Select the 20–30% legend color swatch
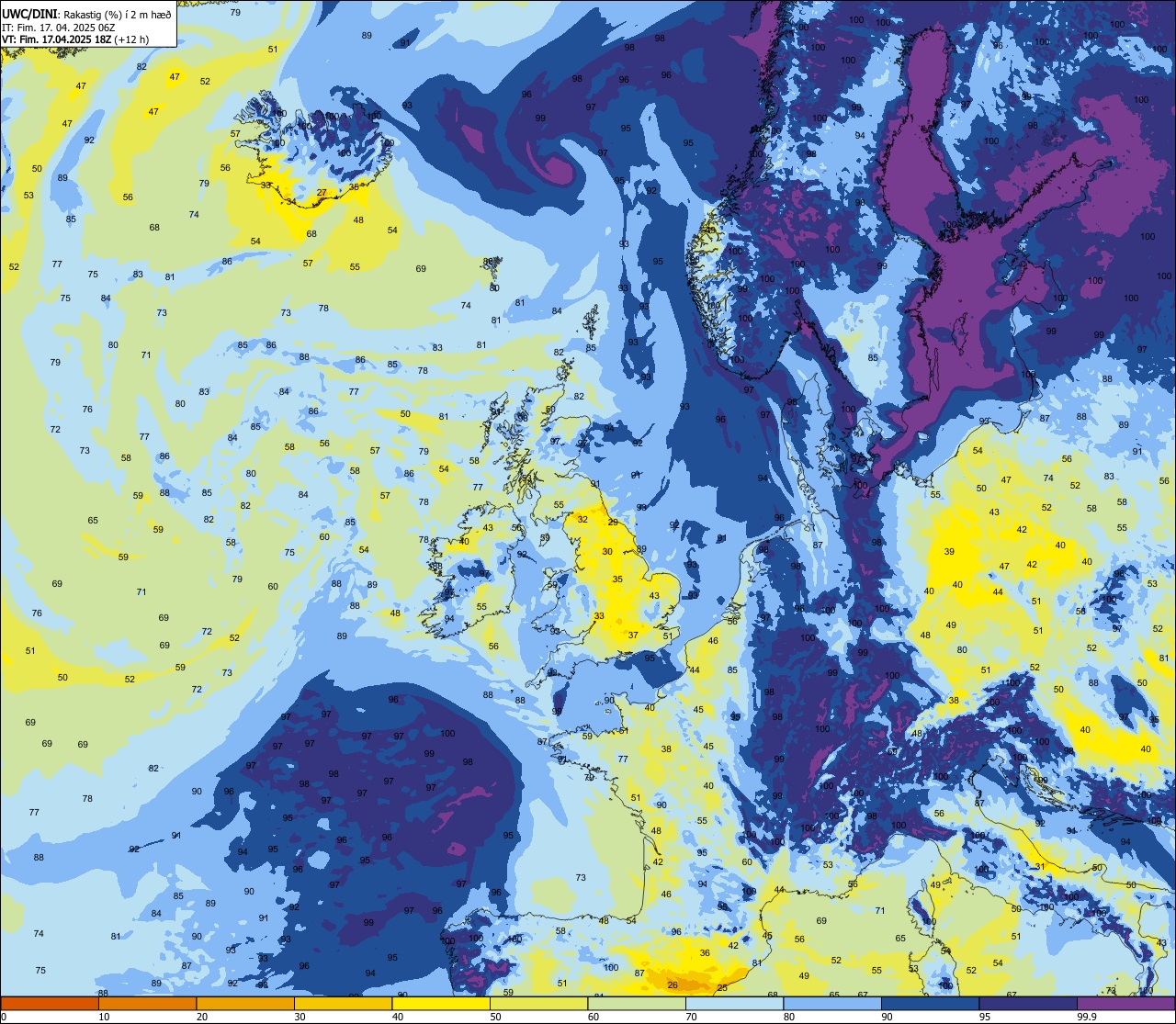The image size is (1176, 1024). coord(245,1003)
